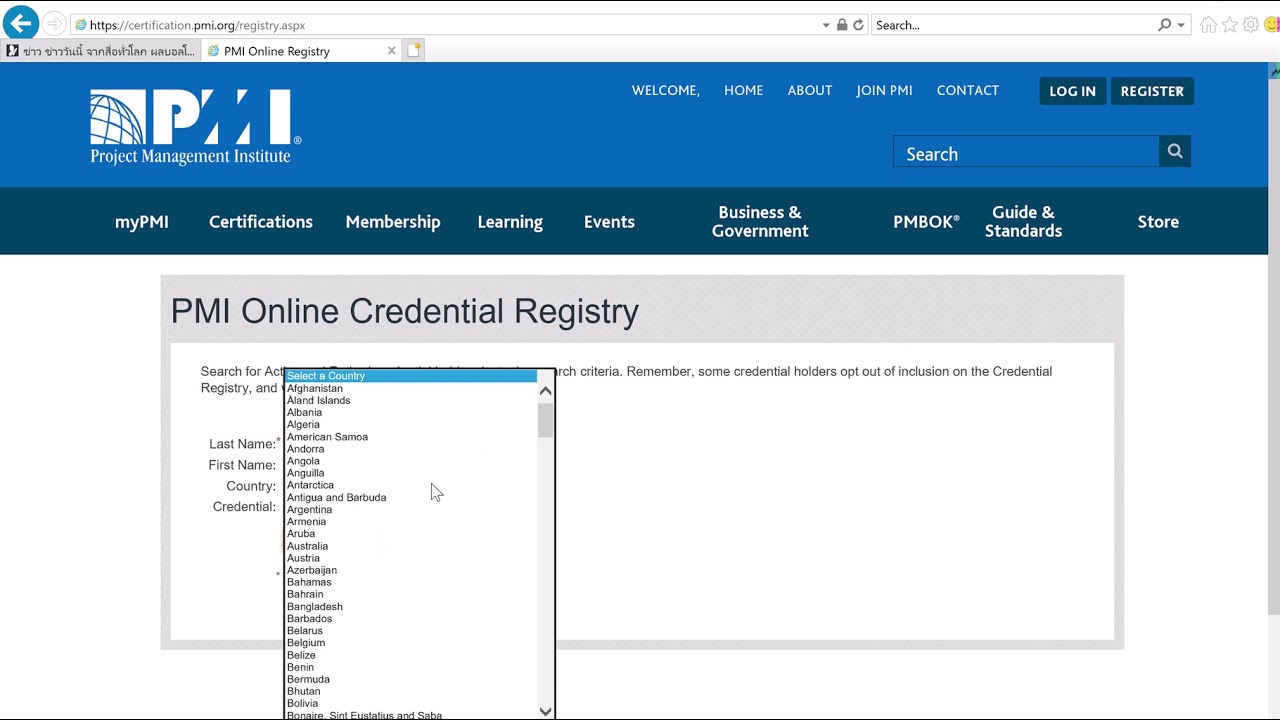Open Favorites star icon

click(1230, 25)
